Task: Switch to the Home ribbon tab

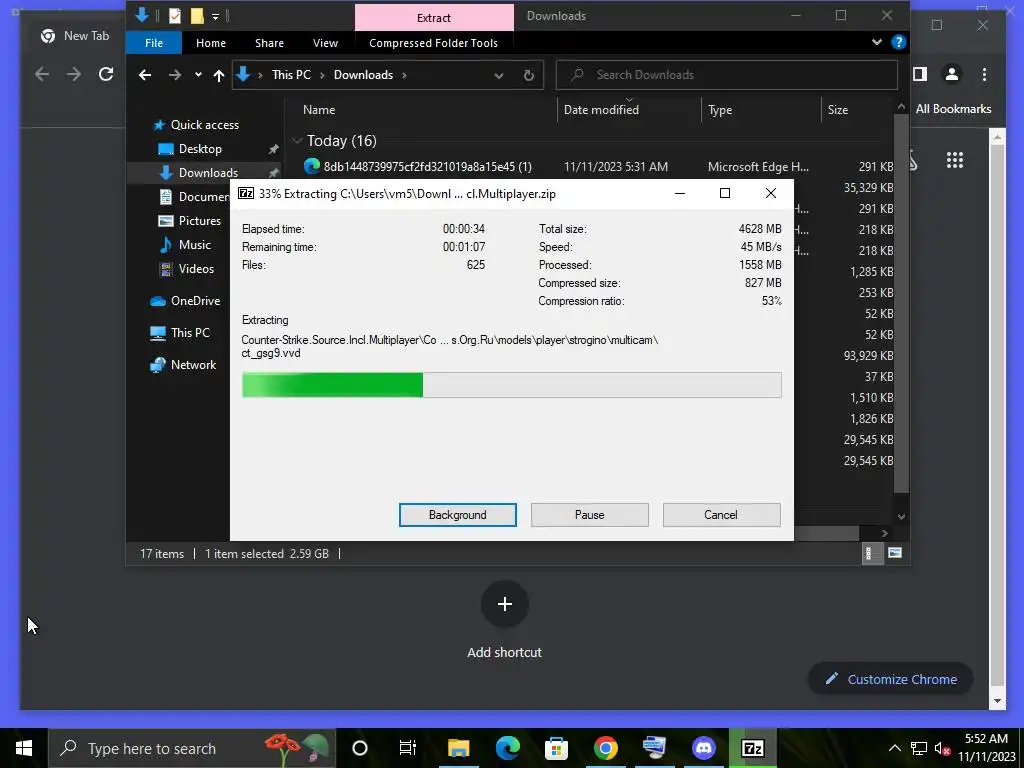Action: (211, 43)
